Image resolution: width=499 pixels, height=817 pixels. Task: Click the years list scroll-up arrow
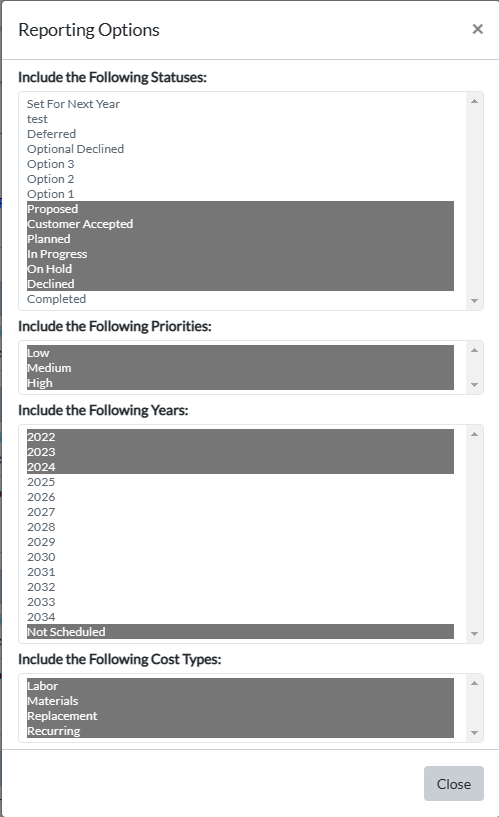pos(474,434)
